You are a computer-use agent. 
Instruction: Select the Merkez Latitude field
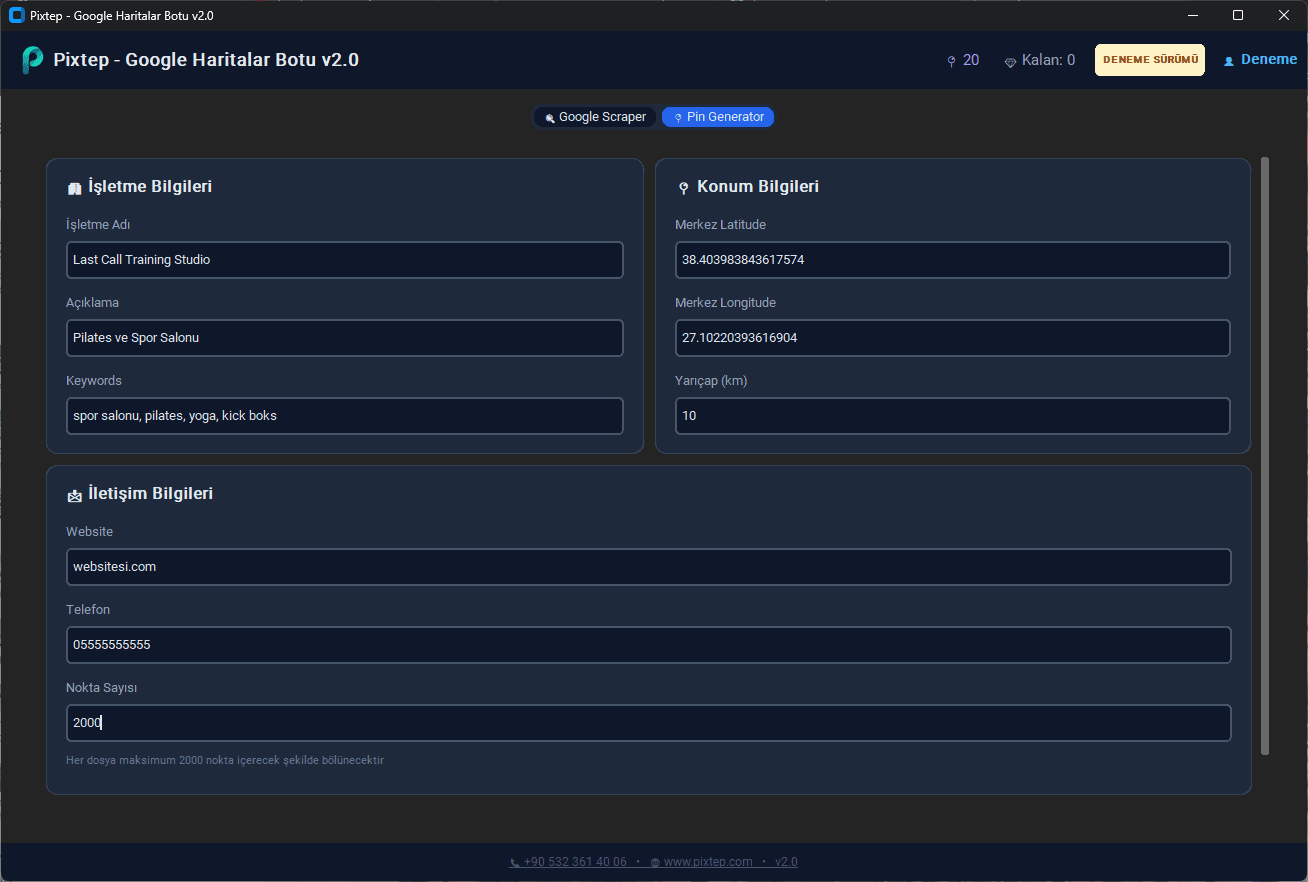coord(952,260)
